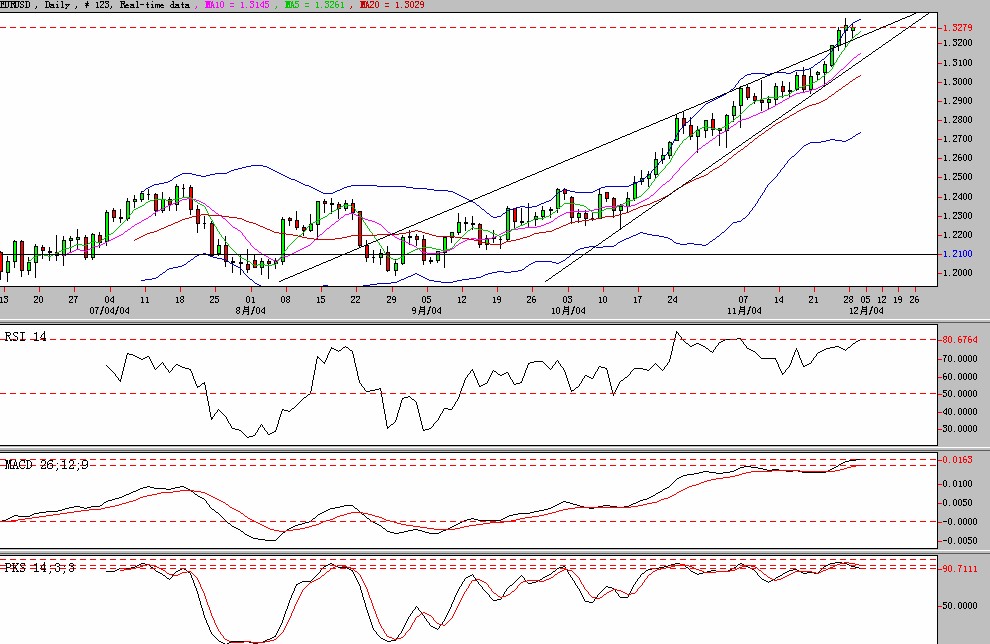990x644 pixels.
Task: Click the MACD -0.0050 scale label
Action: point(960,540)
